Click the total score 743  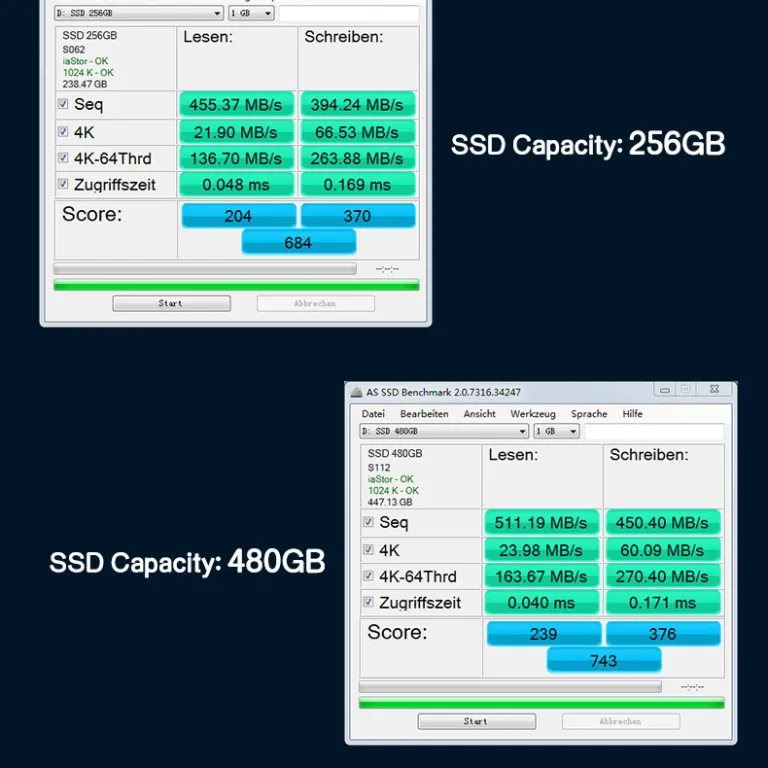coord(603,661)
